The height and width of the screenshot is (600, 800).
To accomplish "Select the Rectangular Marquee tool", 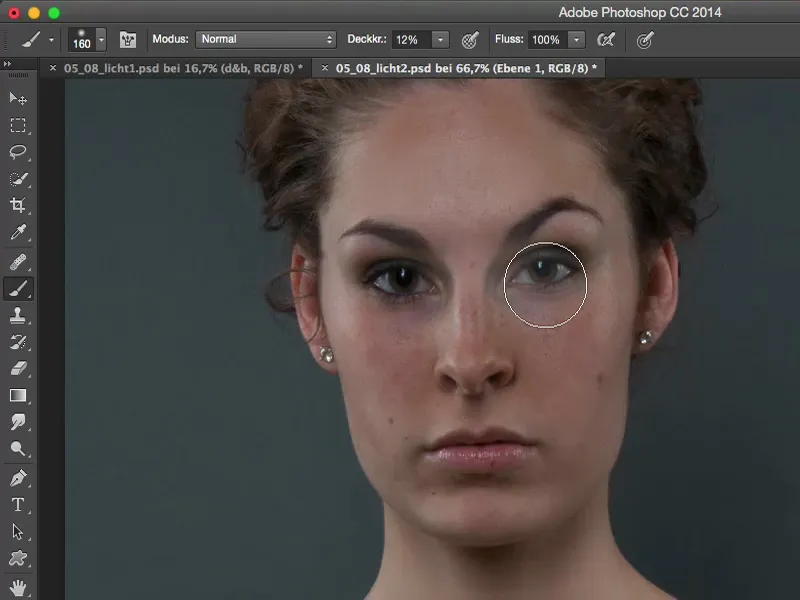I will coord(18,126).
